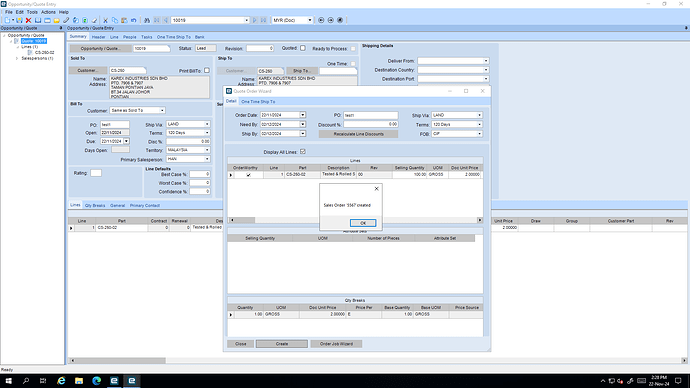
Task: Click the new document toolbar icon
Action: [x=7, y=20]
